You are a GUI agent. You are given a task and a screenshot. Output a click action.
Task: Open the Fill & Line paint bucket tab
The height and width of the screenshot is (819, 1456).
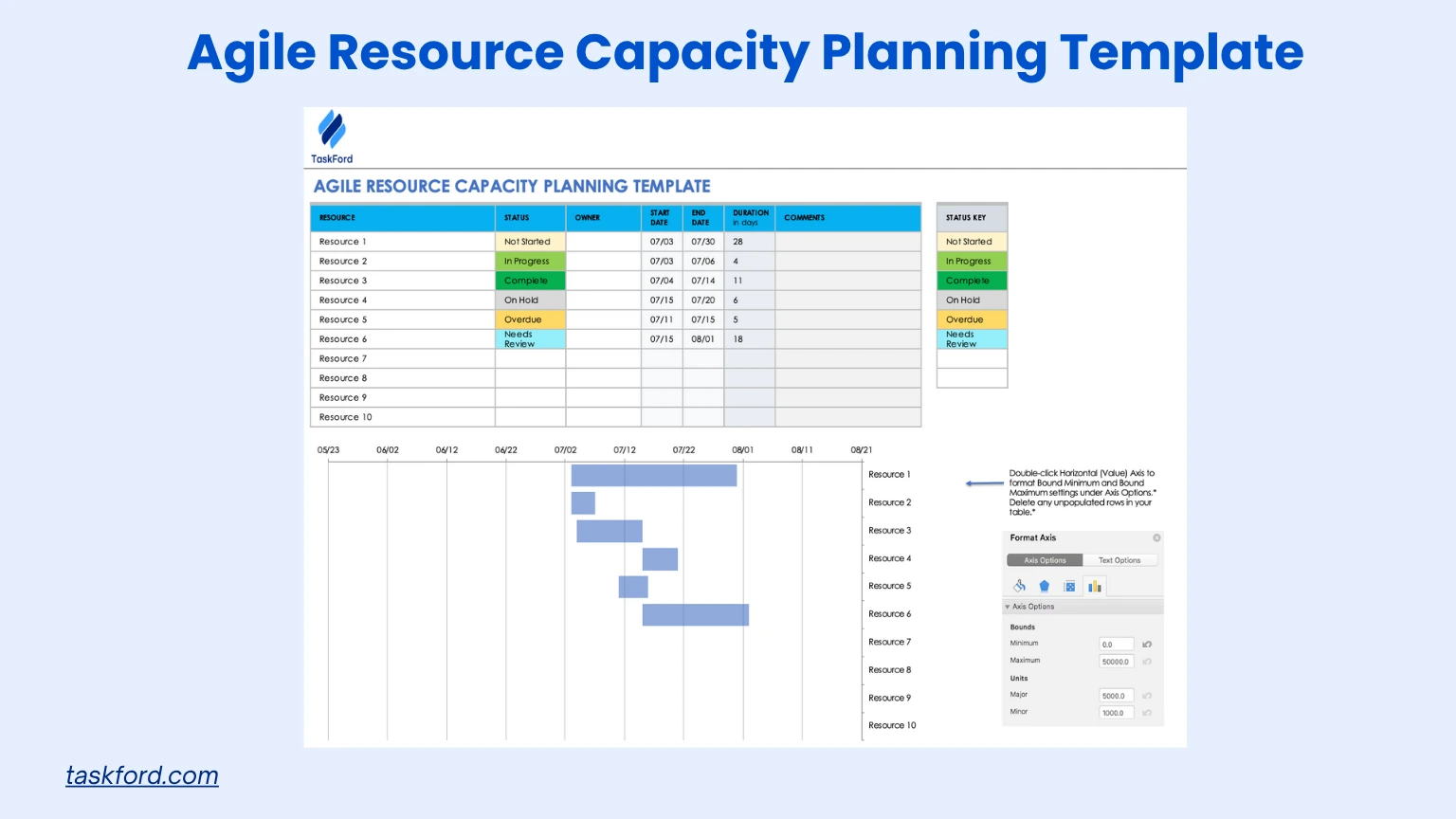pyautogui.click(x=1019, y=586)
